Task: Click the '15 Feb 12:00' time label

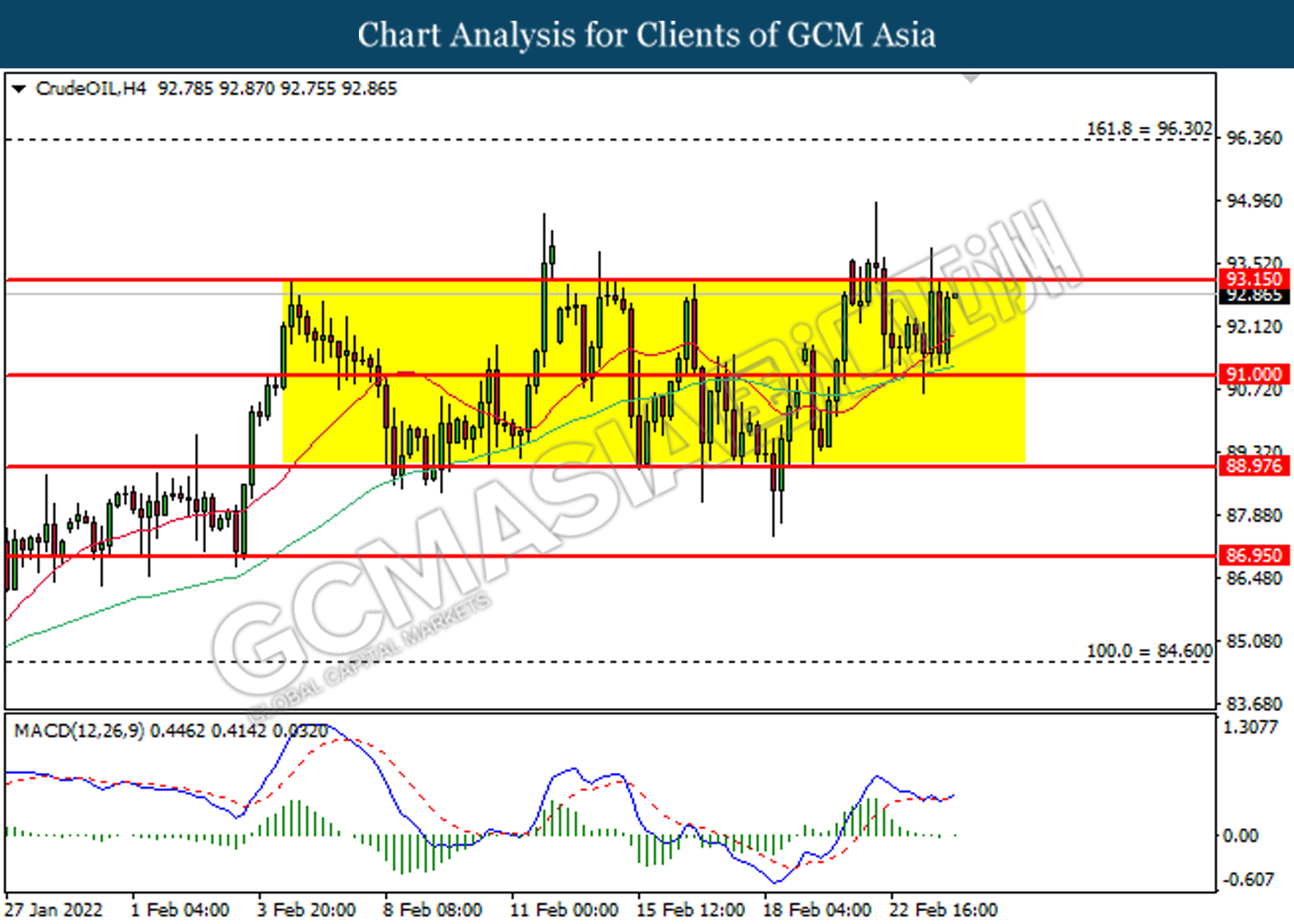Action: coord(691,910)
